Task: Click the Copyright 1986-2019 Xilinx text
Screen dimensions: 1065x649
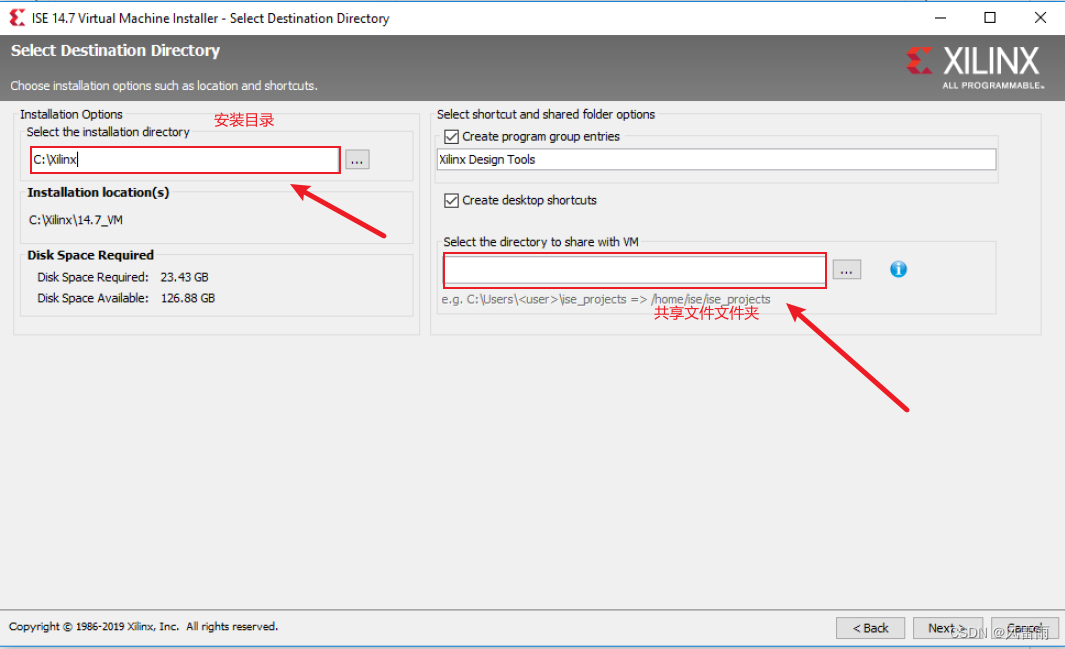Action: click(x=143, y=627)
